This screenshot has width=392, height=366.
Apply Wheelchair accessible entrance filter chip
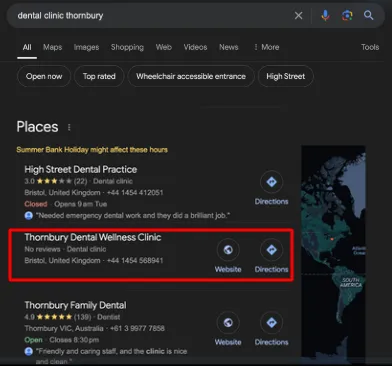click(x=191, y=76)
